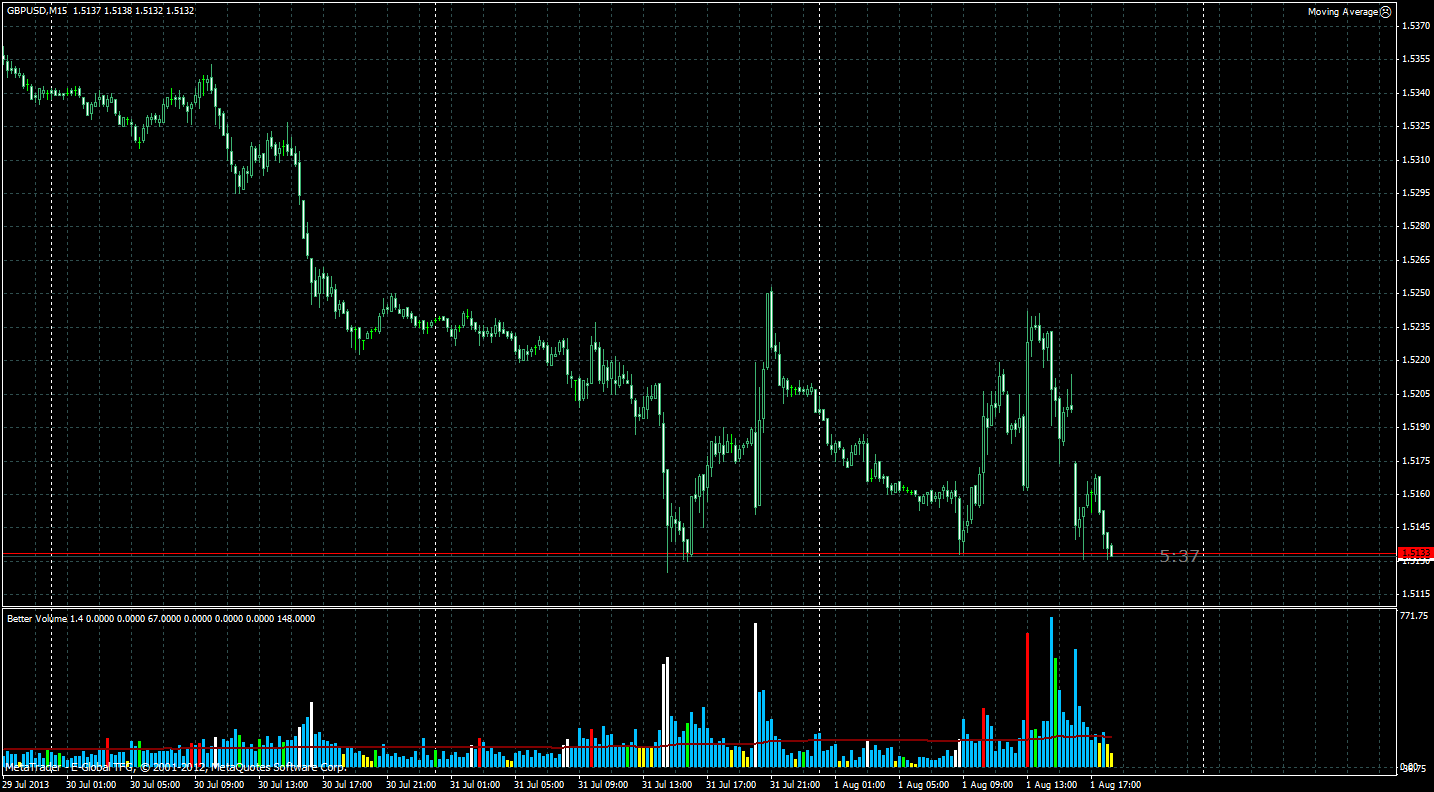Click the tallest blue volume bar
This screenshot has width=1434, height=792.
coord(1051,692)
